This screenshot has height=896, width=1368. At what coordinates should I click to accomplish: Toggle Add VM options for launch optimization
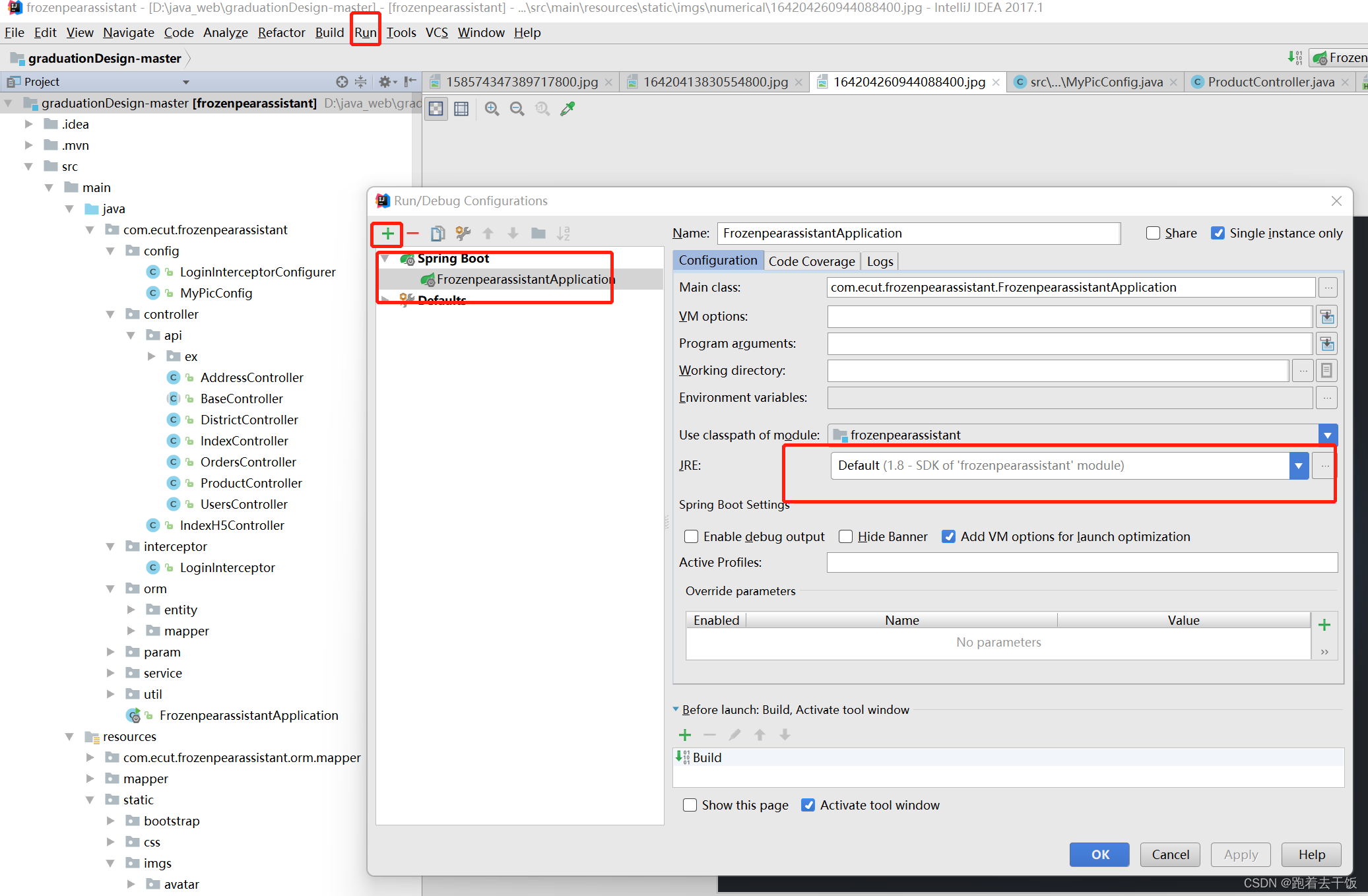pyautogui.click(x=948, y=537)
